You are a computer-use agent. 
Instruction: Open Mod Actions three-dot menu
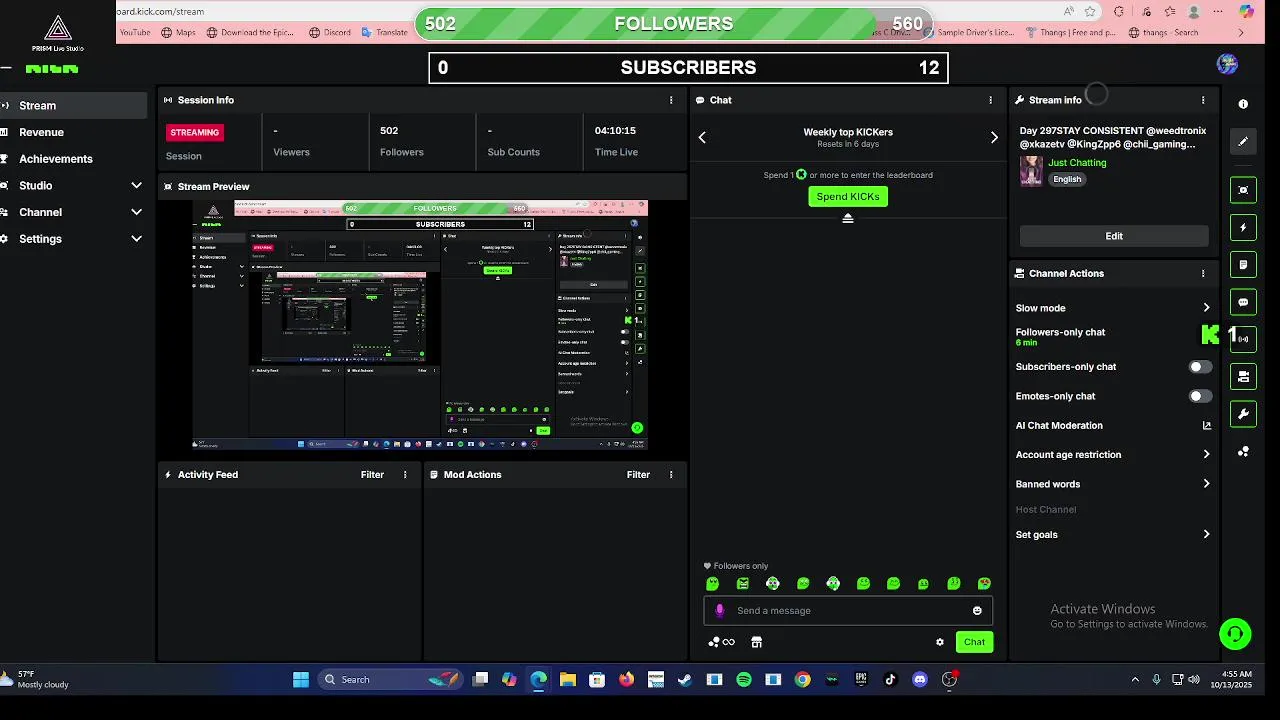coord(671,475)
